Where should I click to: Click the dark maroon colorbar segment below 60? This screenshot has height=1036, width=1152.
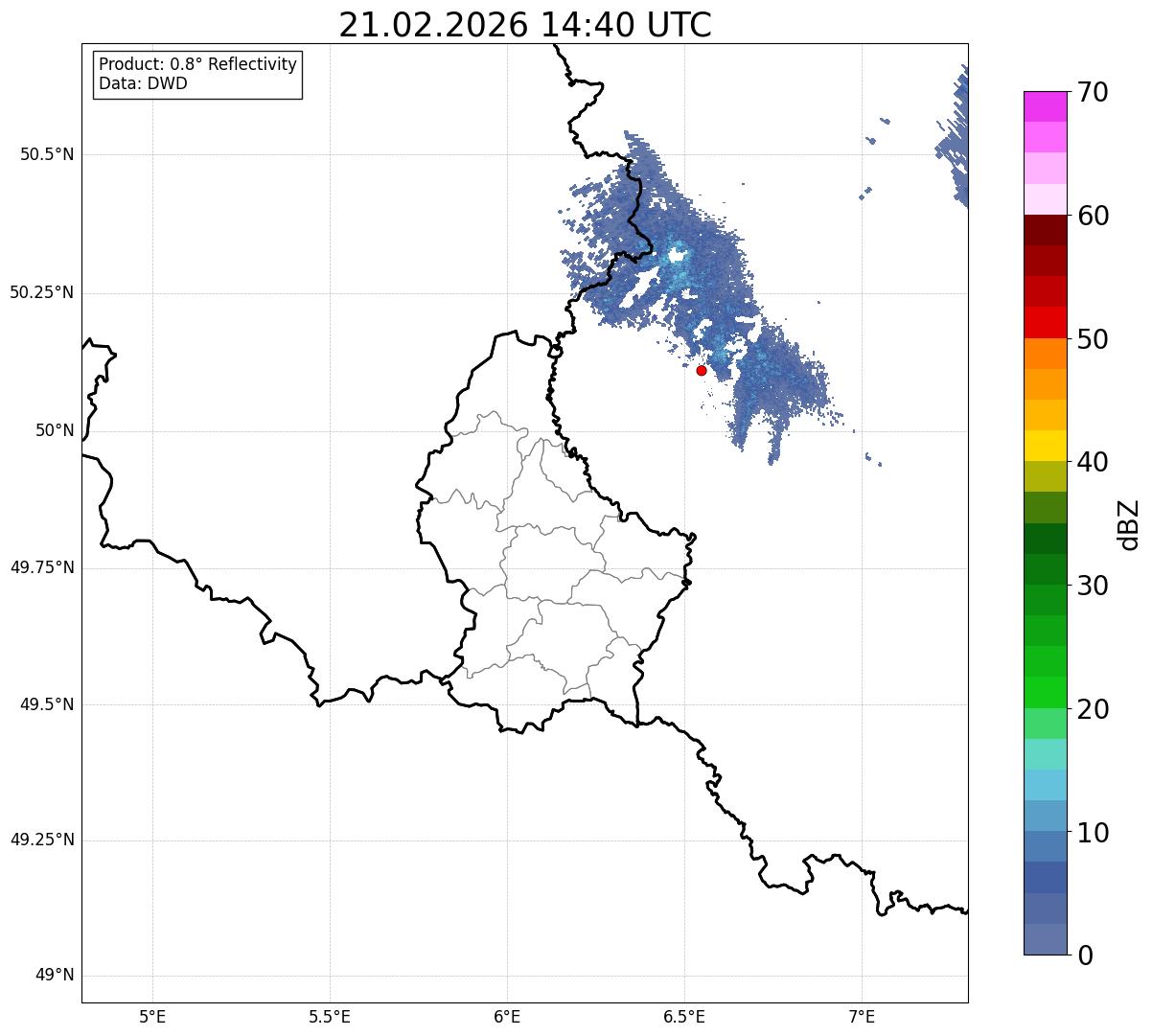tap(1046, 230)
